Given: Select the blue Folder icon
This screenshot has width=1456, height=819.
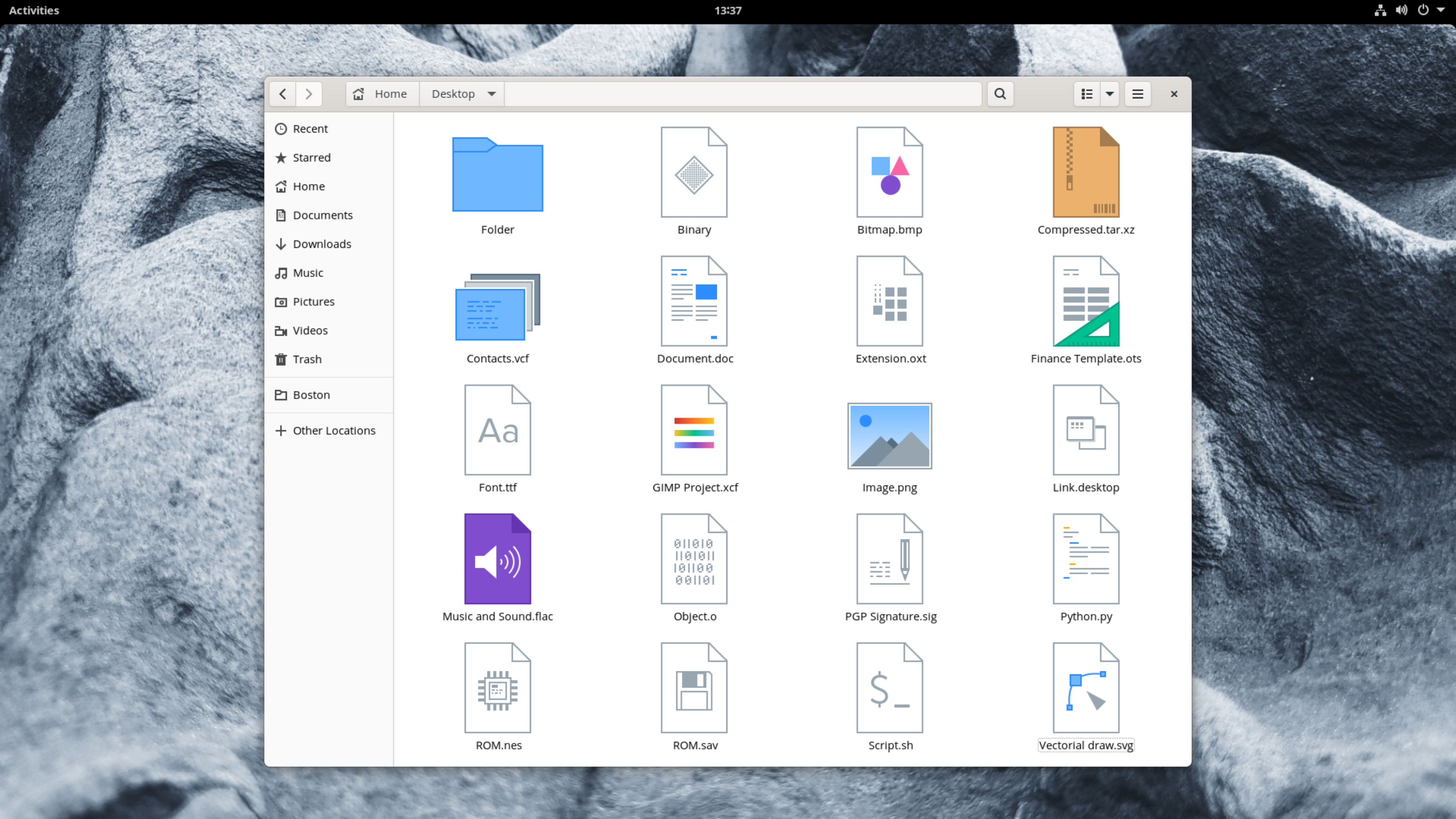Looking at the screenshot, I should [497, 175].
